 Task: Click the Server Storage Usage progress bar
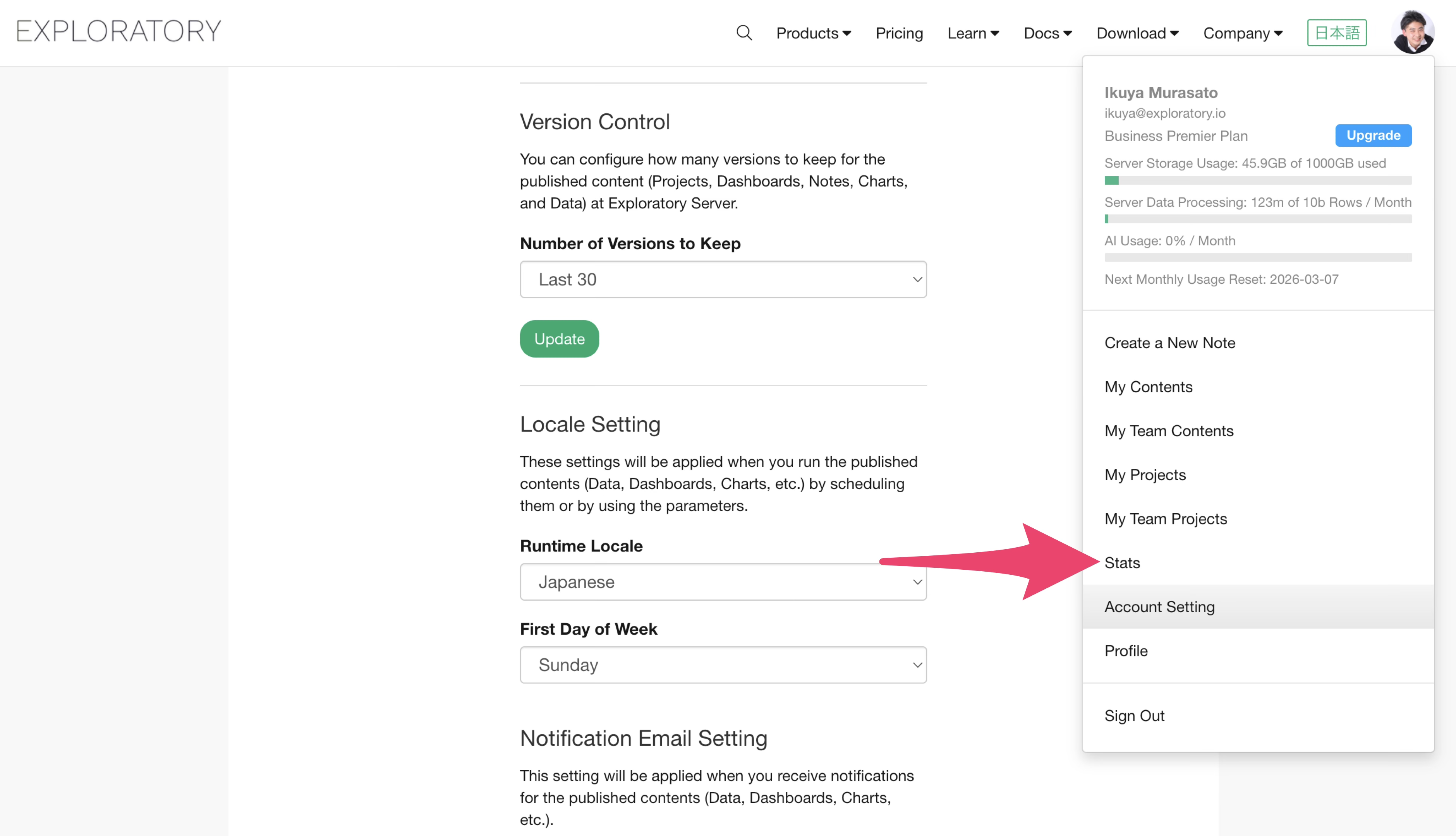(x=1257, y=180)
